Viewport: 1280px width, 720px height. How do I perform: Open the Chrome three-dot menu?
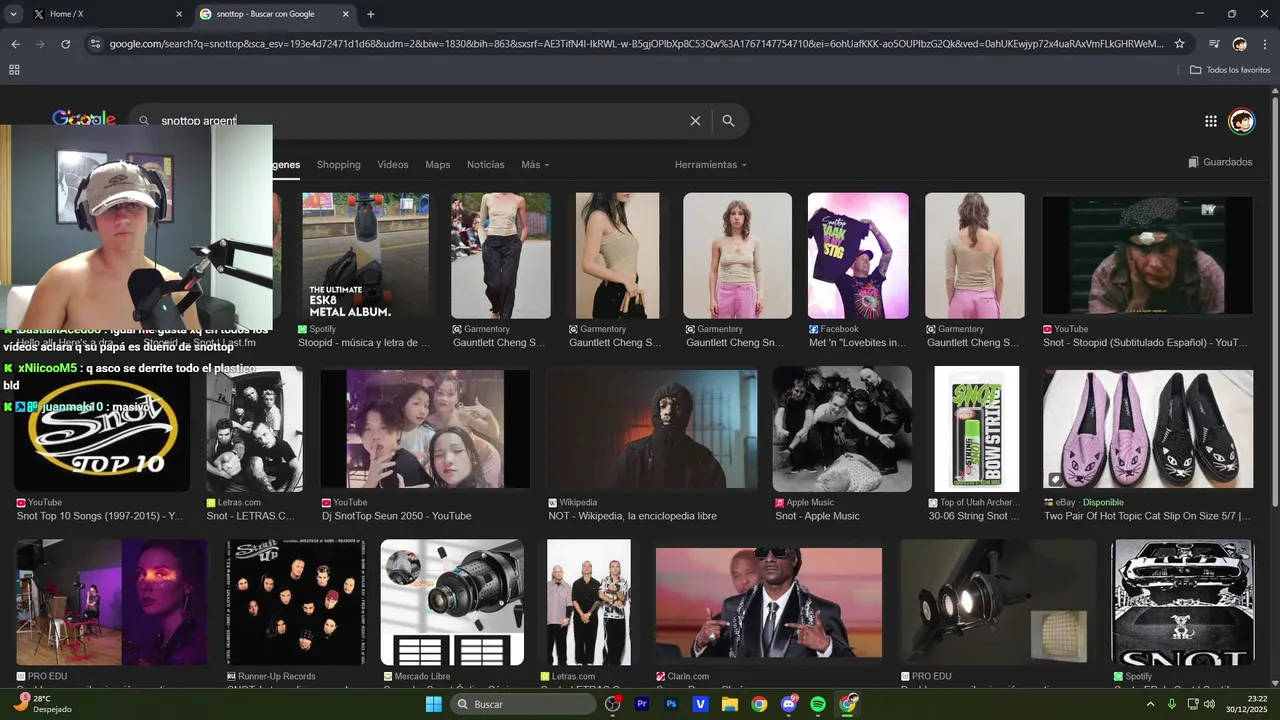click(x=1265, y=44)
